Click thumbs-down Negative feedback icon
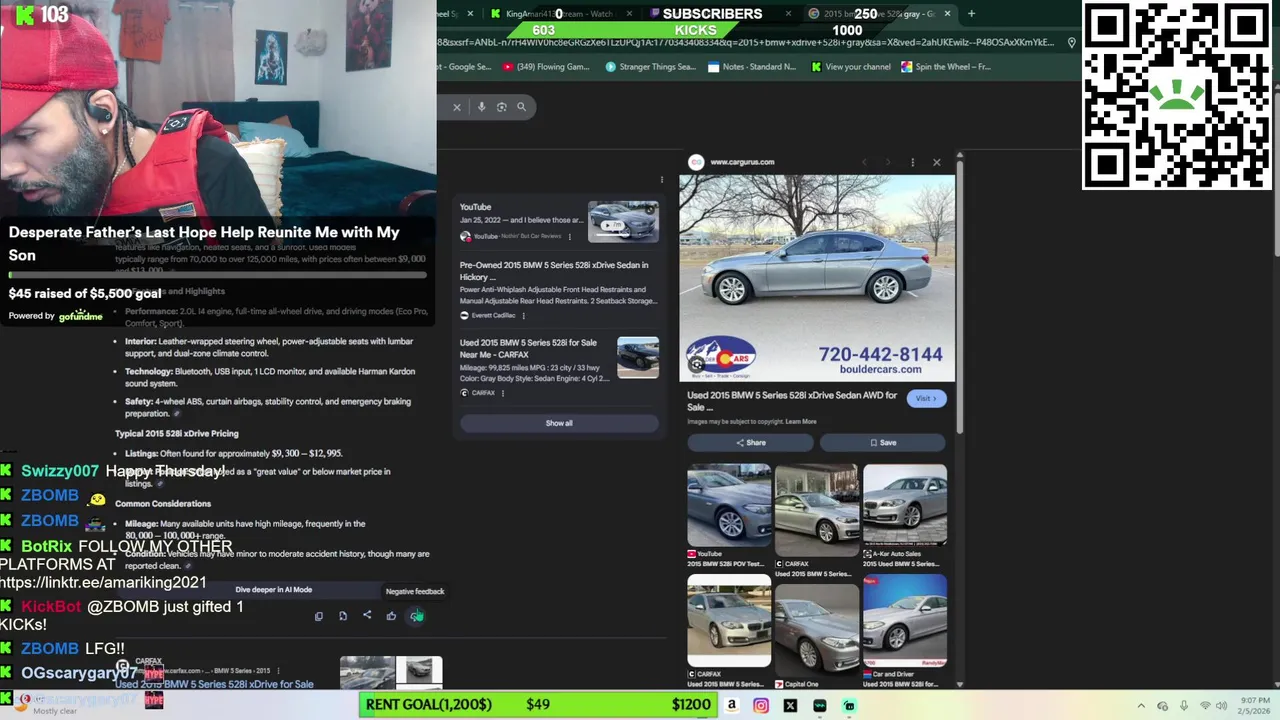This screenshot has width=1280, height=720. point(416,616)
